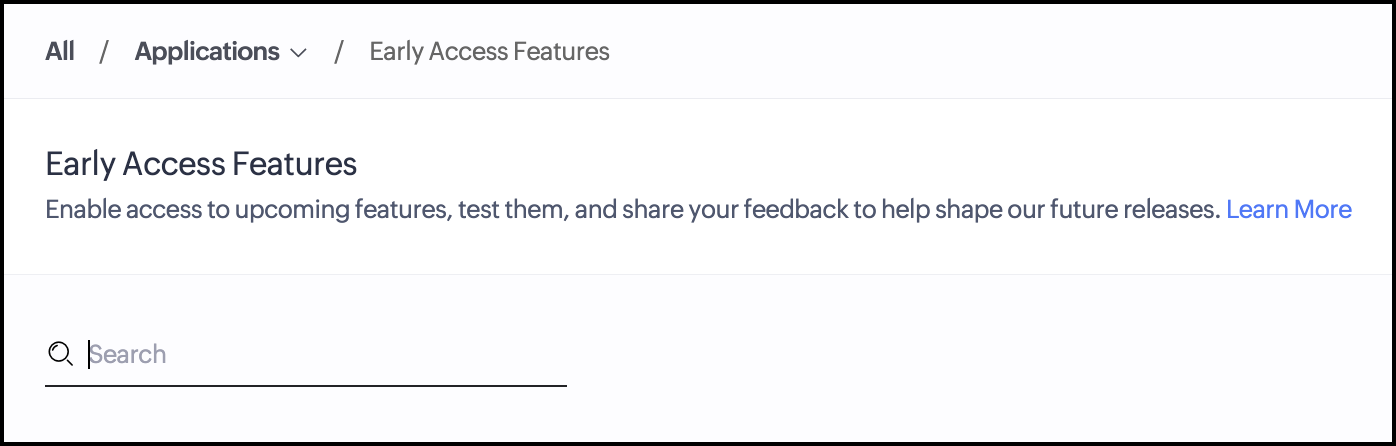Open the Applications dropdown chevron
The height and width of the screenshot is (446, 1396).
coord(298,53)
